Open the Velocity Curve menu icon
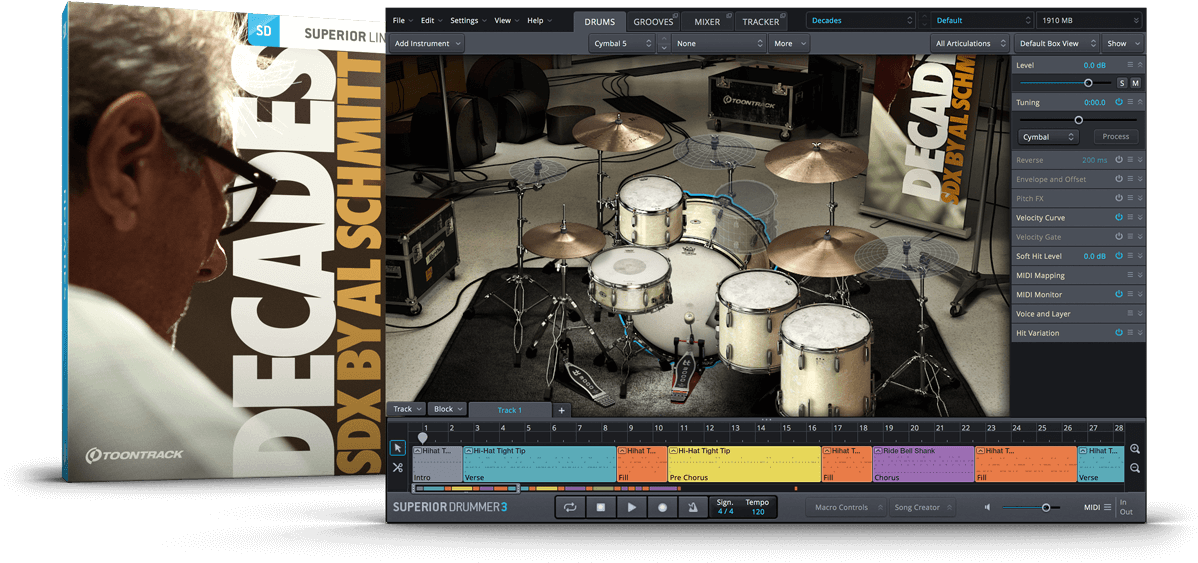 pos(1131,218)
